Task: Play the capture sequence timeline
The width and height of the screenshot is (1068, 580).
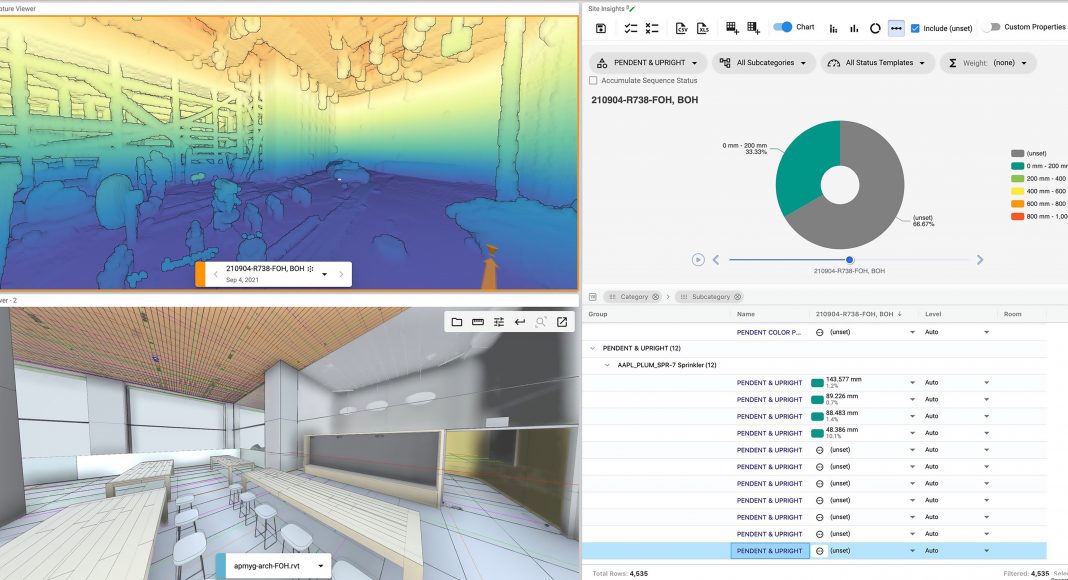Action: pyautogui.click(x=697, y=260)
